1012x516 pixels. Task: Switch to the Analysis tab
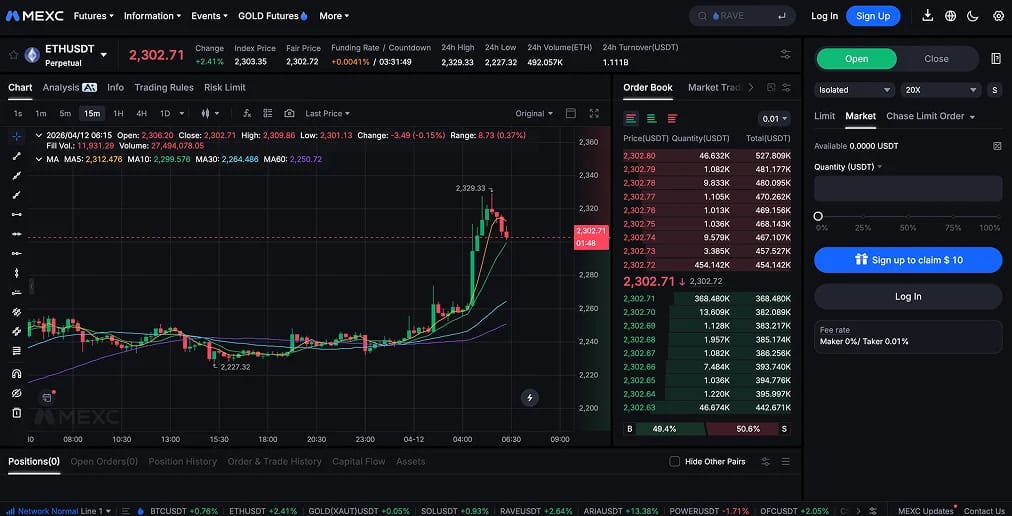(69, 87)
